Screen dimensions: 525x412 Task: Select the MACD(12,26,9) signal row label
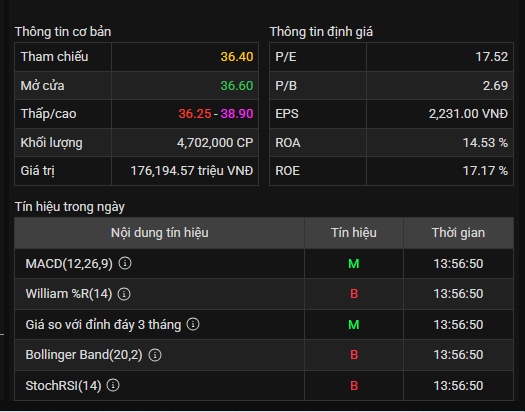69,264
